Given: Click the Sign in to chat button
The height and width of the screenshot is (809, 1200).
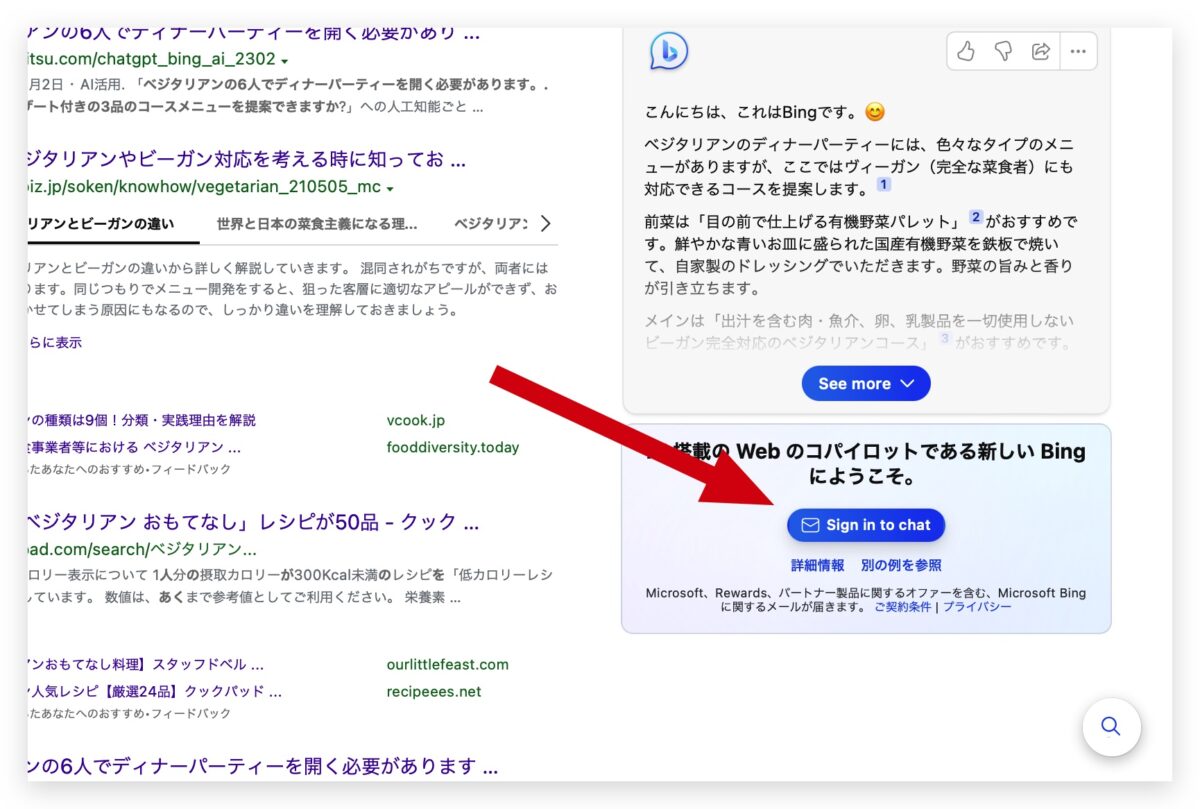Looking at the screenshot, I should 866,525.
